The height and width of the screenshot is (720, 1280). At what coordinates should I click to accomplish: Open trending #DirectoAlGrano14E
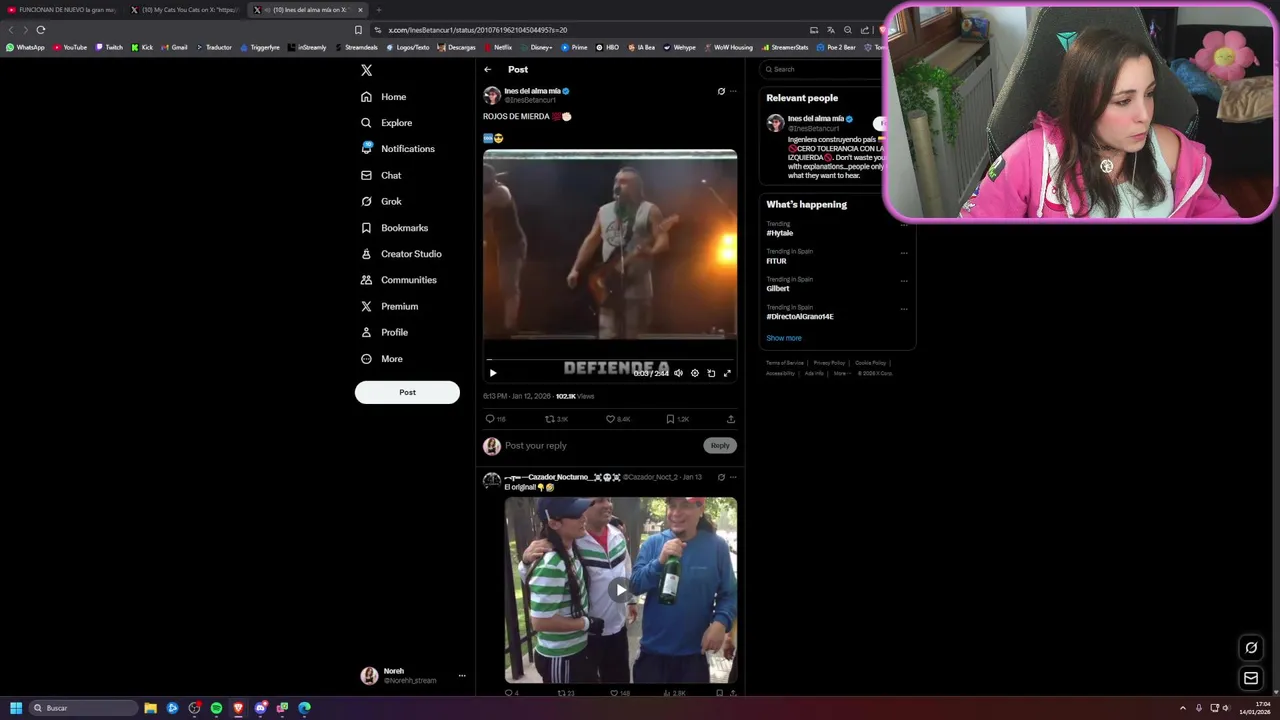pos(800,316)
